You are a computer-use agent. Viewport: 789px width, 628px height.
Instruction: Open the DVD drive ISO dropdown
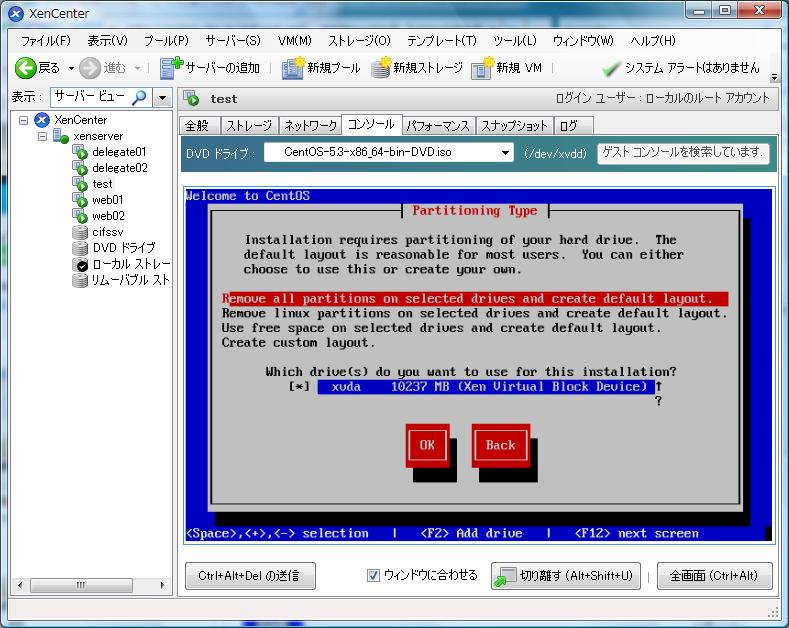pyautogui.click(x=505, y=152)
